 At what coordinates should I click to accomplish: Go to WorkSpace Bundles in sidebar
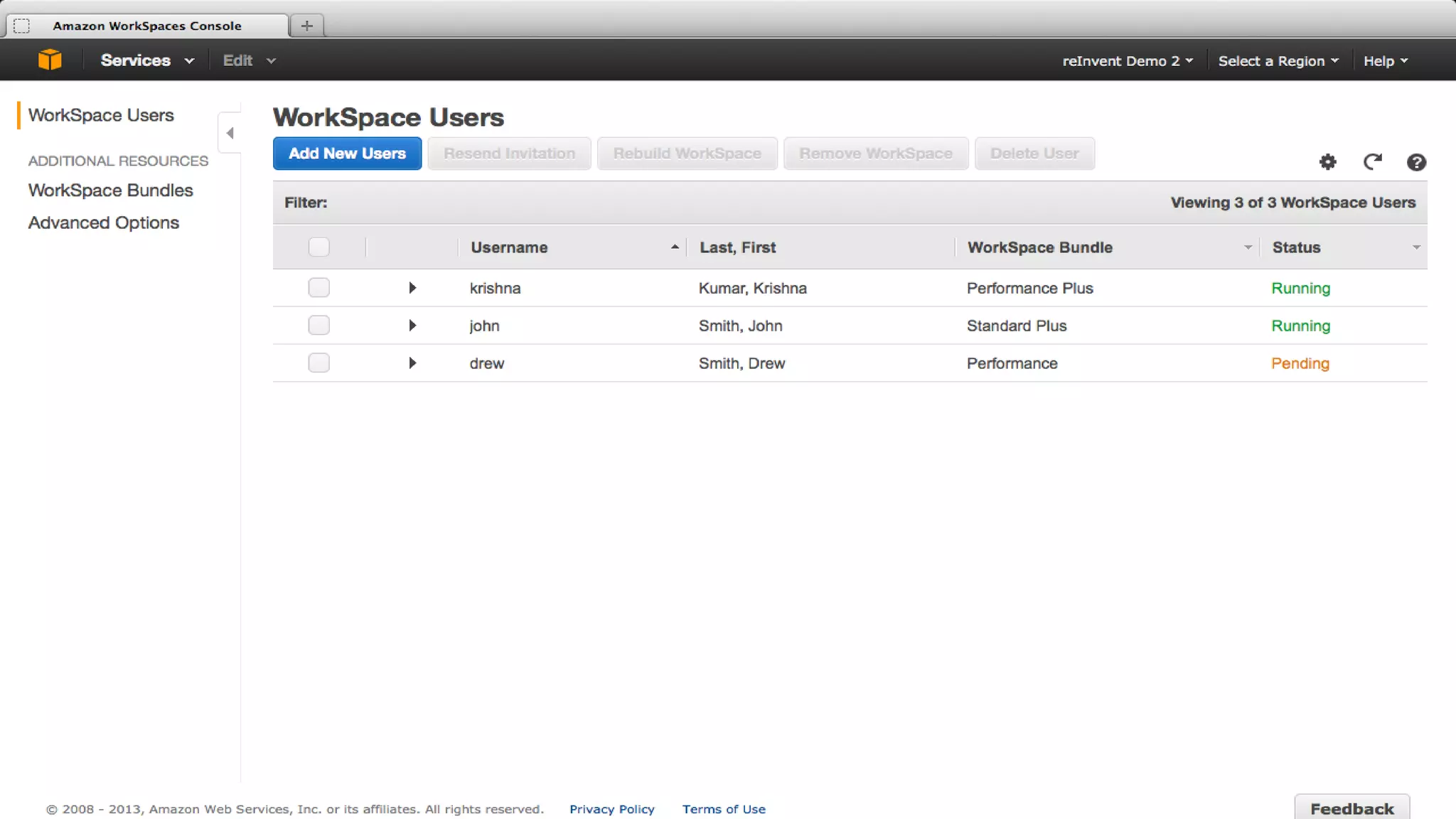pos(110,191)
